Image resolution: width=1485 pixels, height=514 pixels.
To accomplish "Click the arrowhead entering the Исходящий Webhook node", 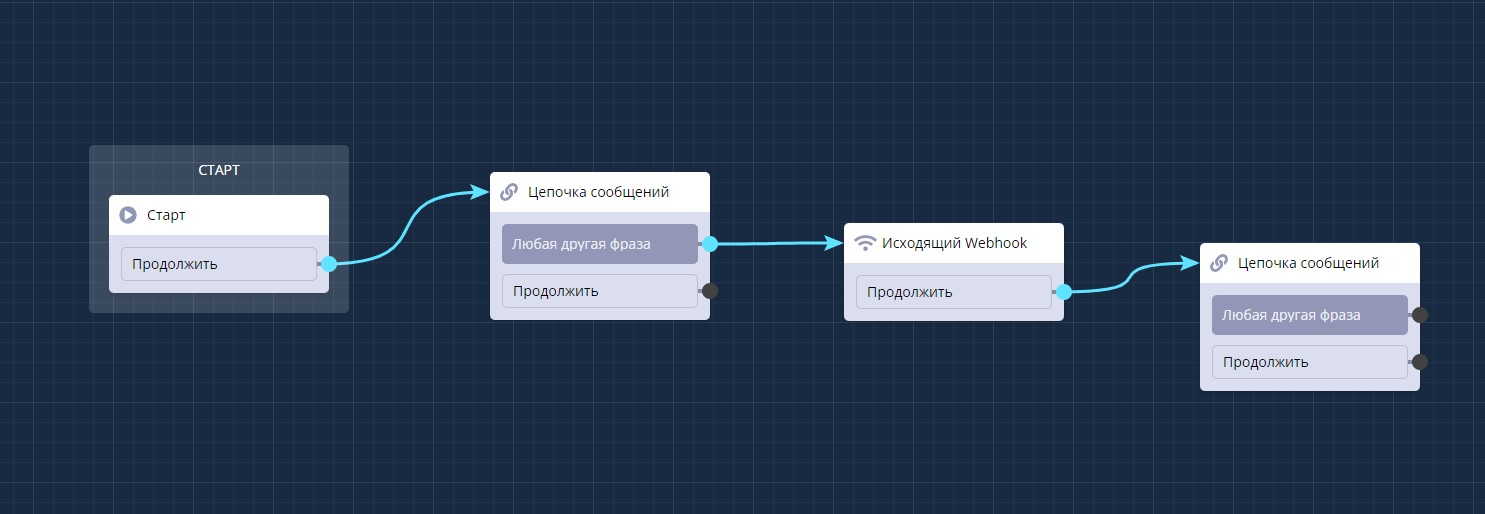I will [834, 243].
